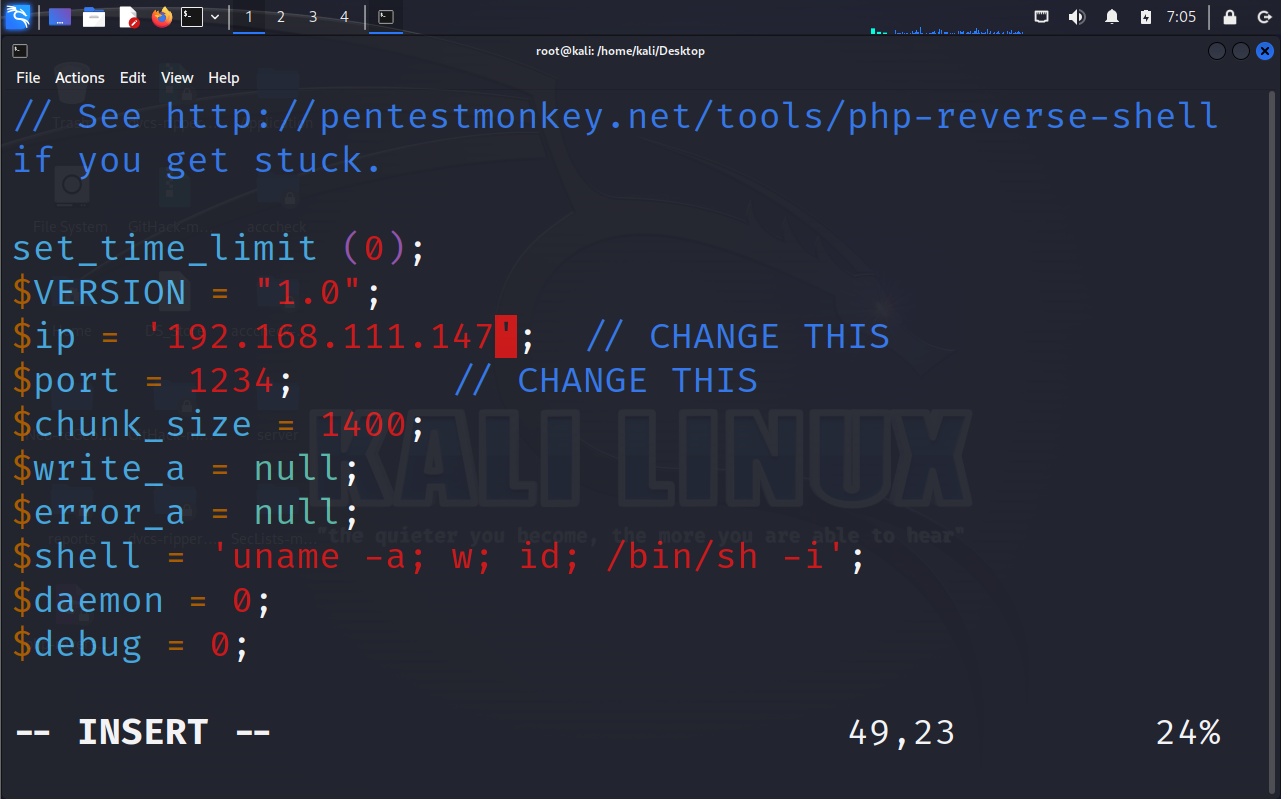Click the shell command string 'uname -a; w; id; /bin/sh -i'
1281x799 pixels.
527,556
